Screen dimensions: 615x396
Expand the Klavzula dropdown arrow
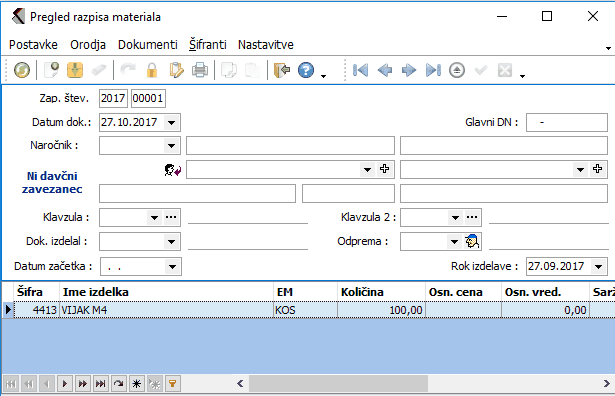tap(155, 218)
